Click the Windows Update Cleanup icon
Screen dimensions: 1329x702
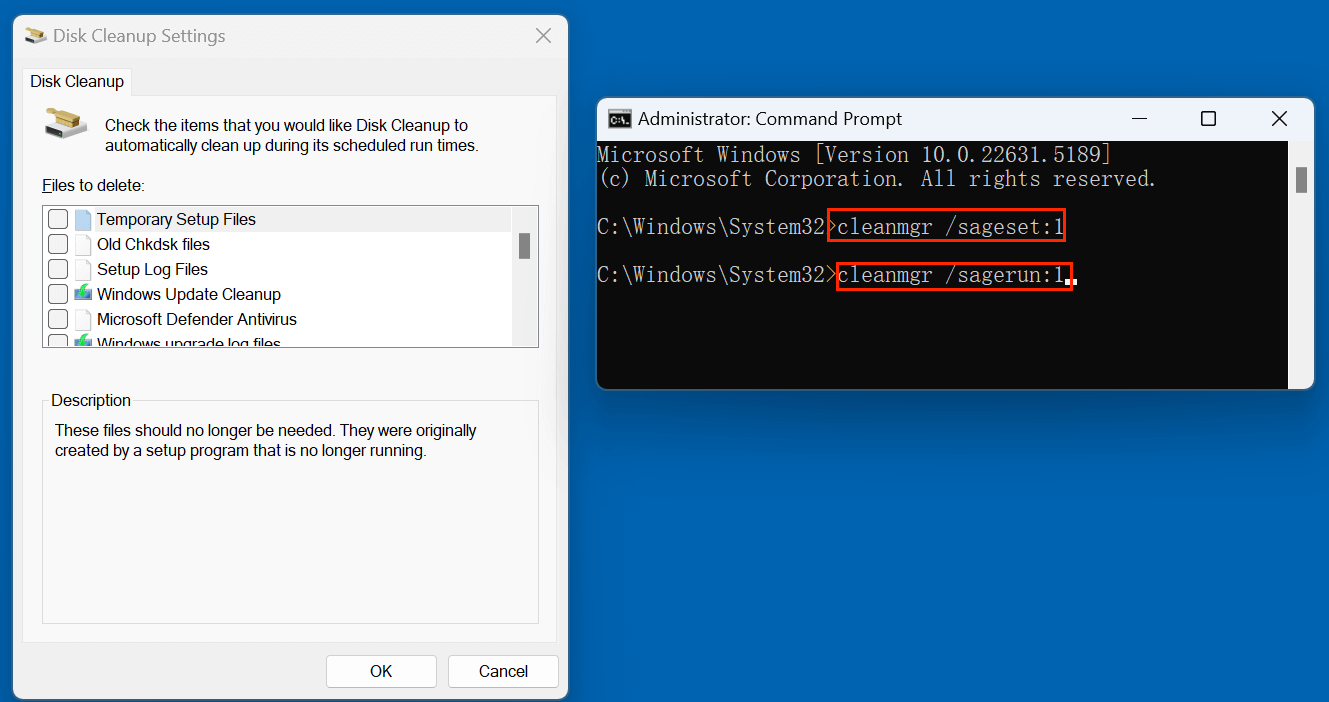click(x=84, y=294)
